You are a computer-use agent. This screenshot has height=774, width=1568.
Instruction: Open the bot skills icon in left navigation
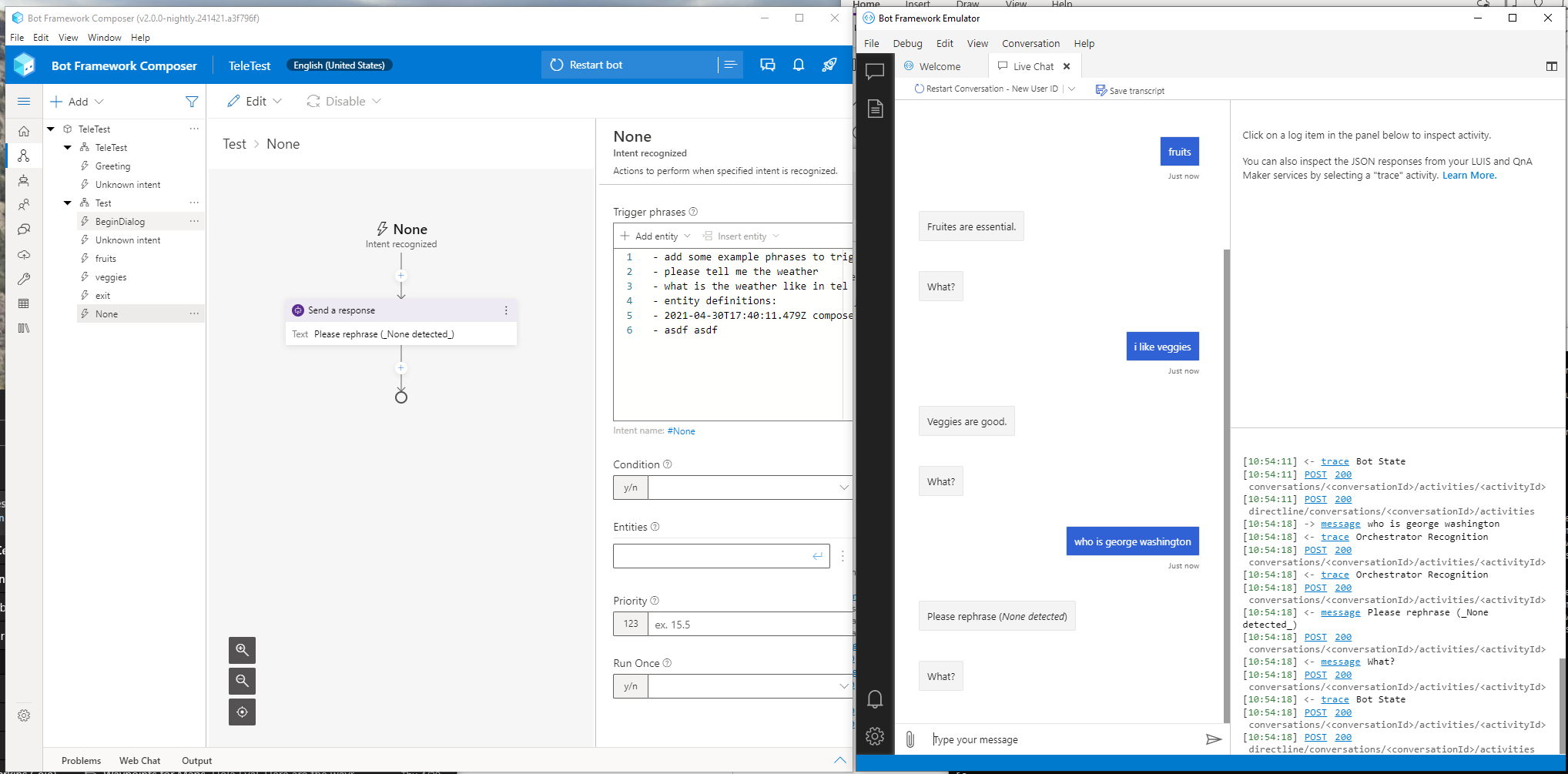tap(24, 180)
